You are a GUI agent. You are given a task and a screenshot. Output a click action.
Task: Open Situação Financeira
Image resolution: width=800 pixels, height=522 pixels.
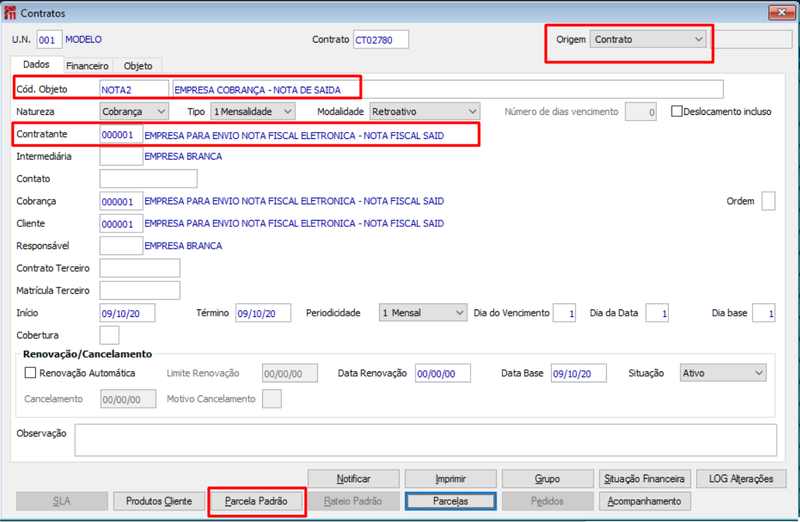644,479
